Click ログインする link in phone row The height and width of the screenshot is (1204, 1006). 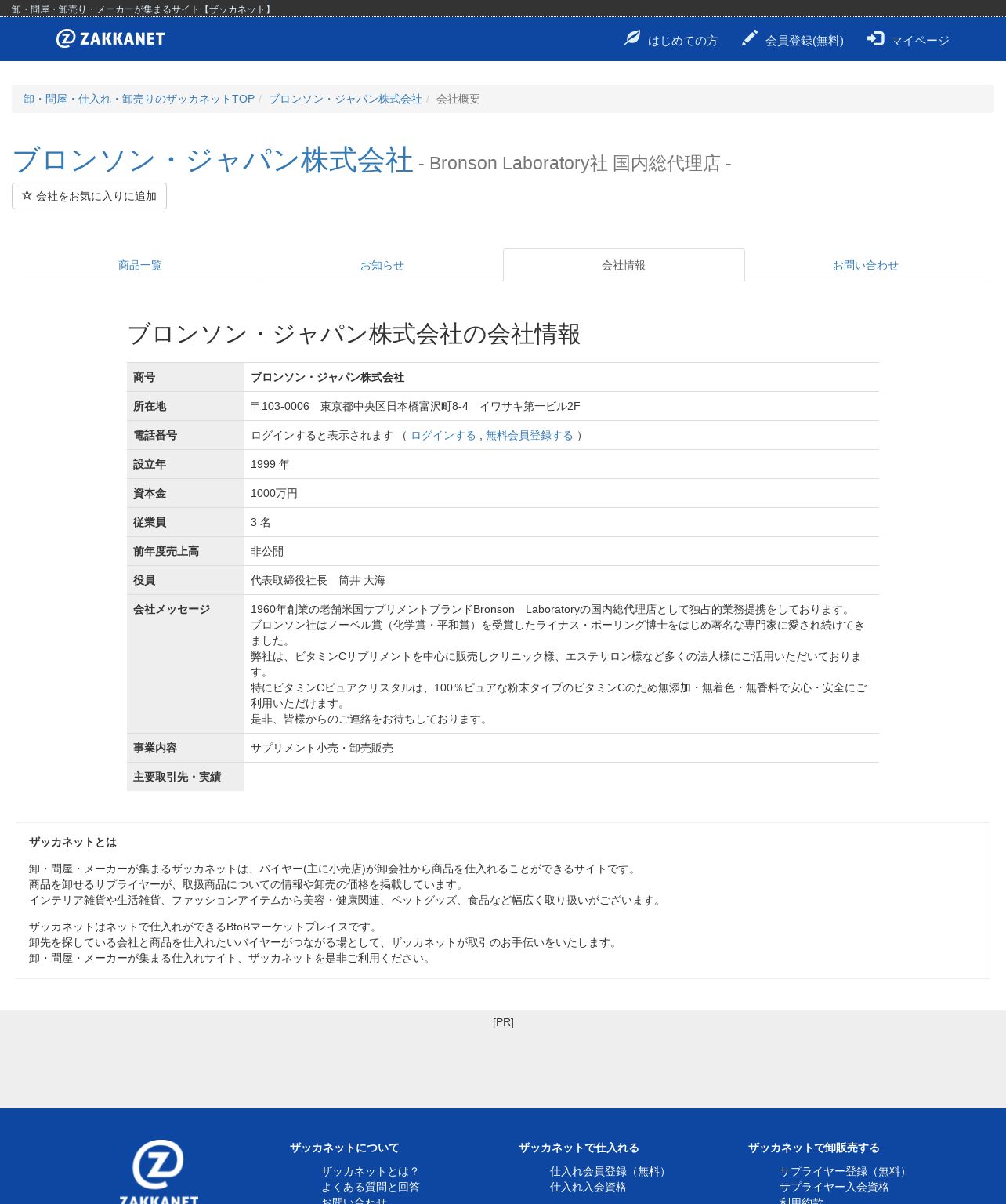point(443,435)
